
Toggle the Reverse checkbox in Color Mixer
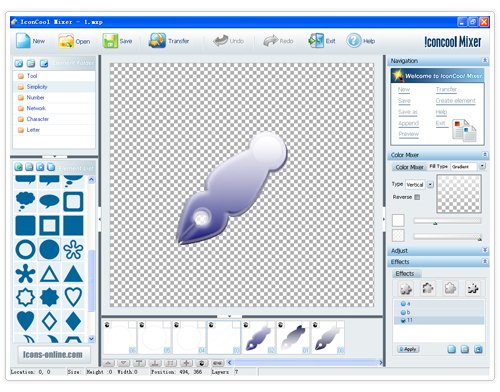[x=417, y=197]
